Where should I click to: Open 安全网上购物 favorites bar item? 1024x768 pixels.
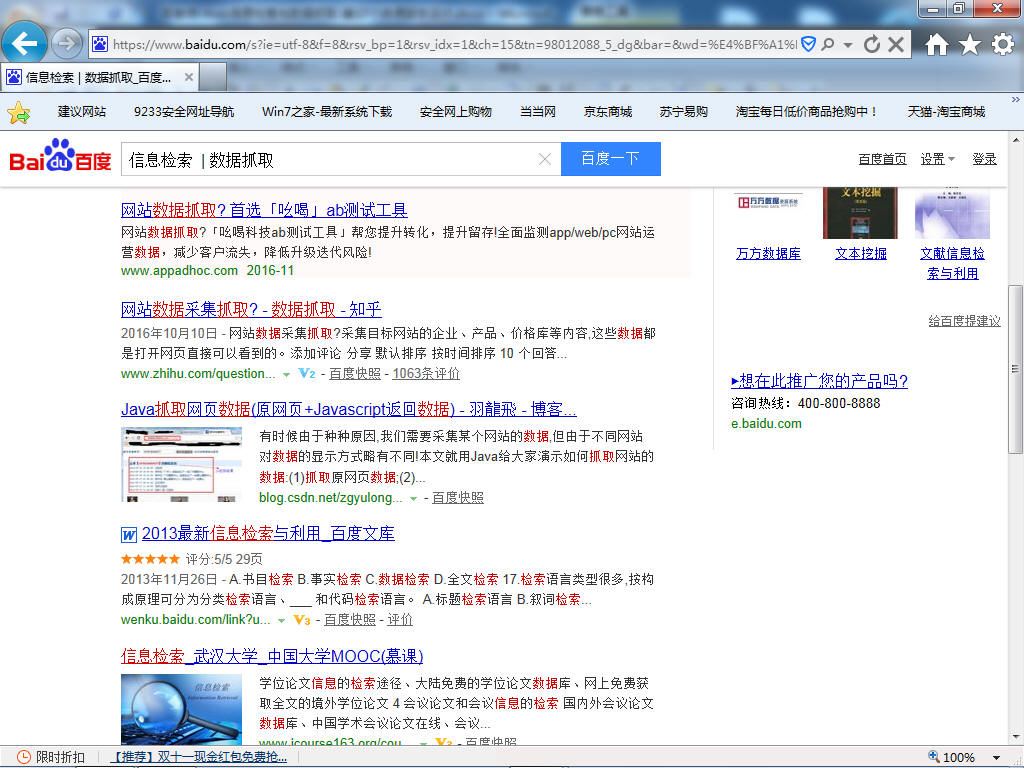click(x=455, y=112)
